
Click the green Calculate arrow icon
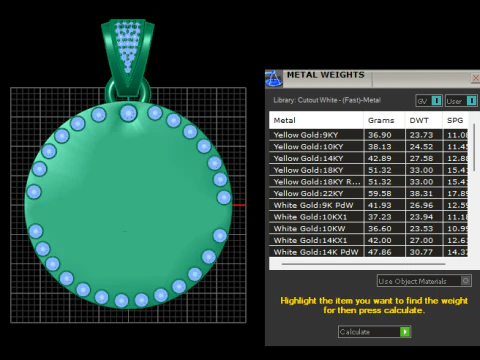(405, 332)
